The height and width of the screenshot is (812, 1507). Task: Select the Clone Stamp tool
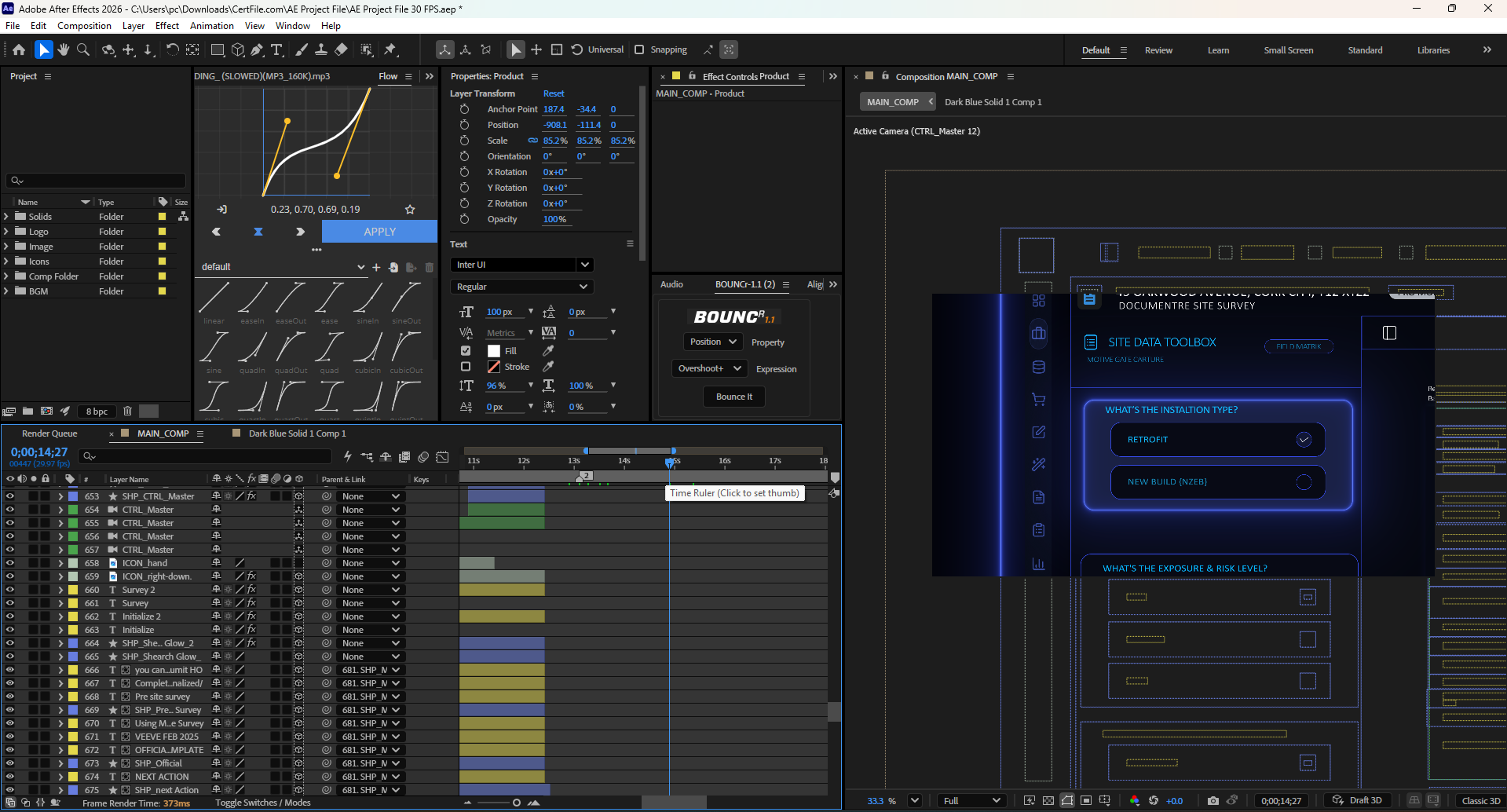(x=321, y=49)
